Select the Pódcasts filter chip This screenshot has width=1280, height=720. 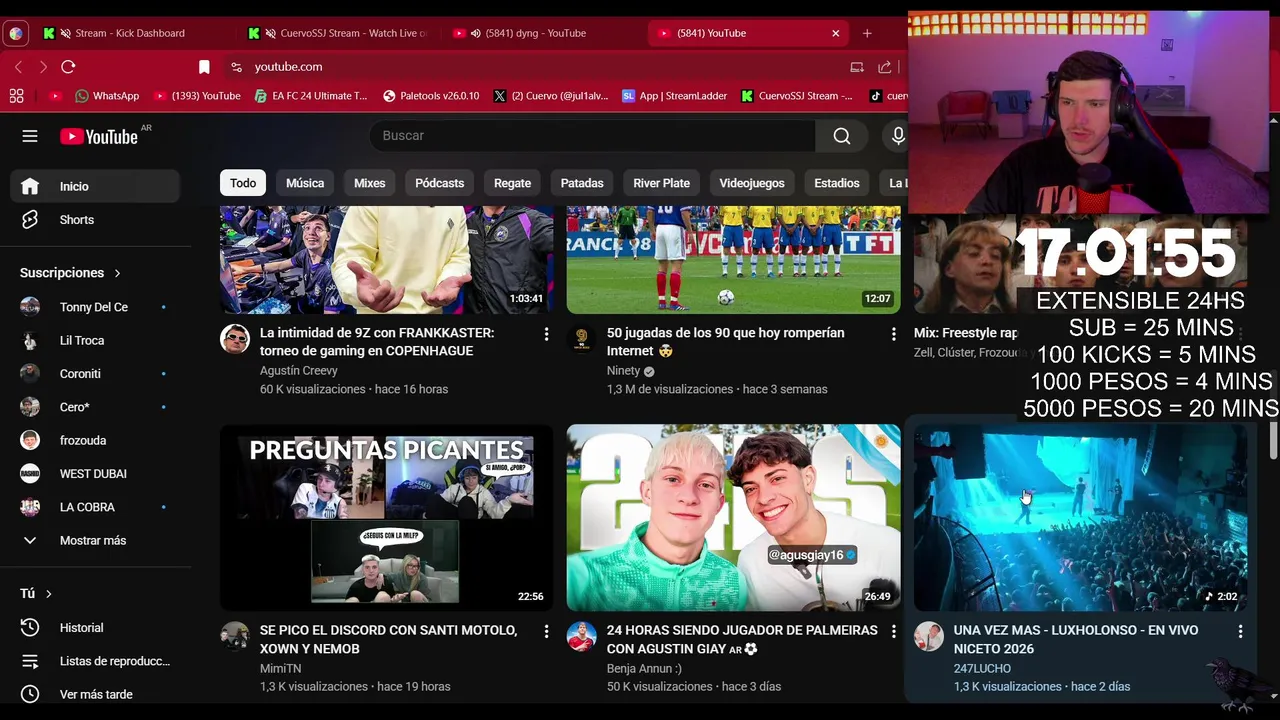(440, 183)
